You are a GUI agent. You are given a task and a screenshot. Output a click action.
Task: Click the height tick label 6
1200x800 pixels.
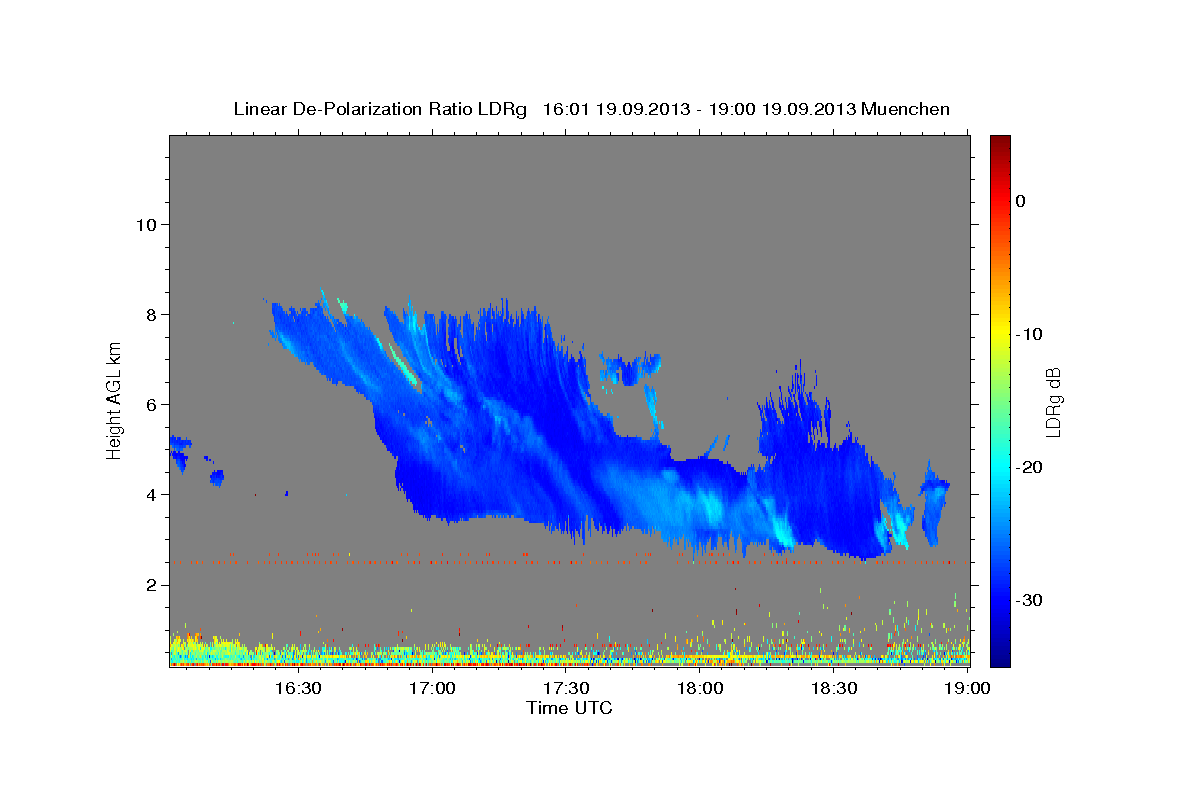coord(151,404)
